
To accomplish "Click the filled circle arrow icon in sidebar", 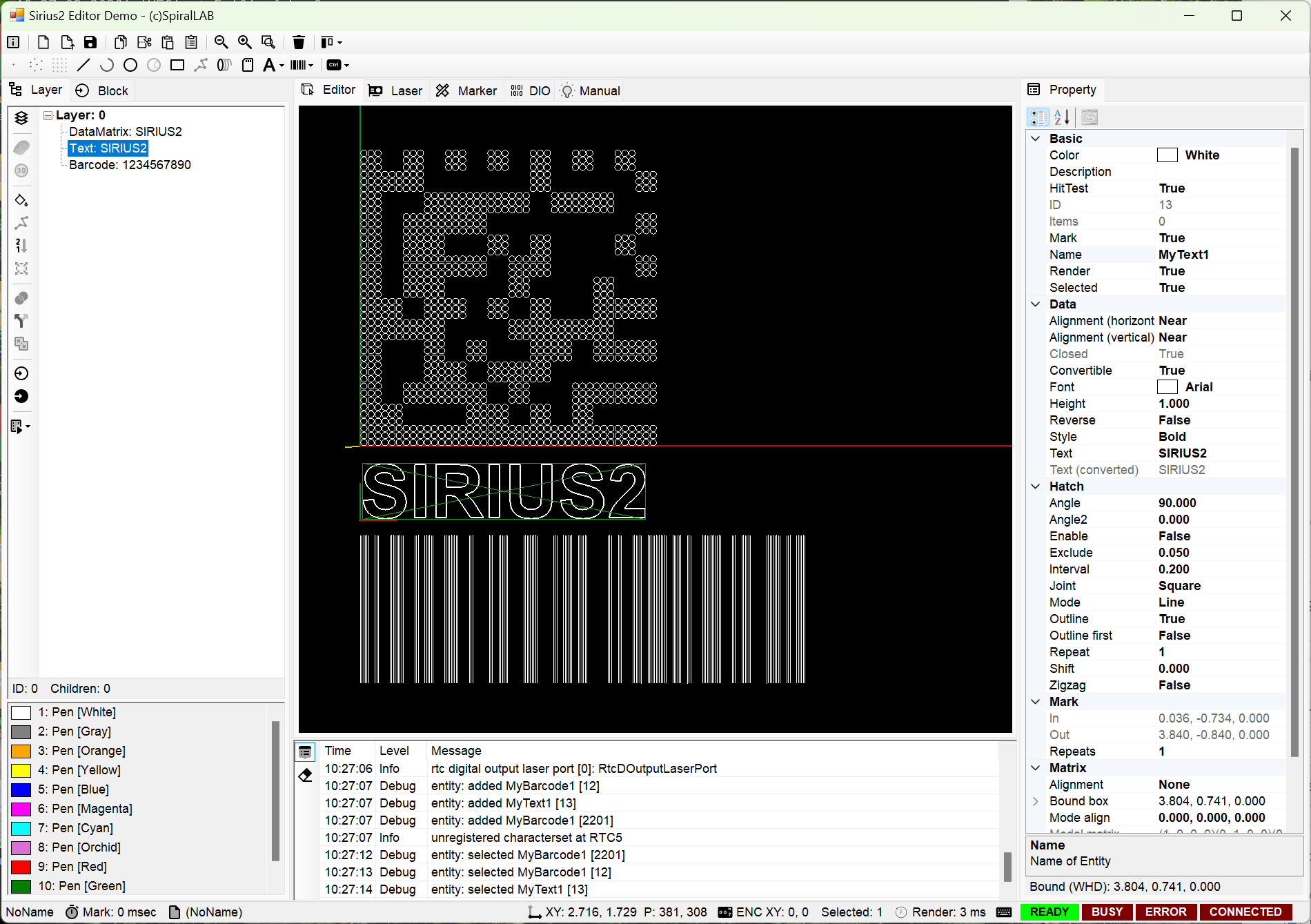I will pos(21,396).
